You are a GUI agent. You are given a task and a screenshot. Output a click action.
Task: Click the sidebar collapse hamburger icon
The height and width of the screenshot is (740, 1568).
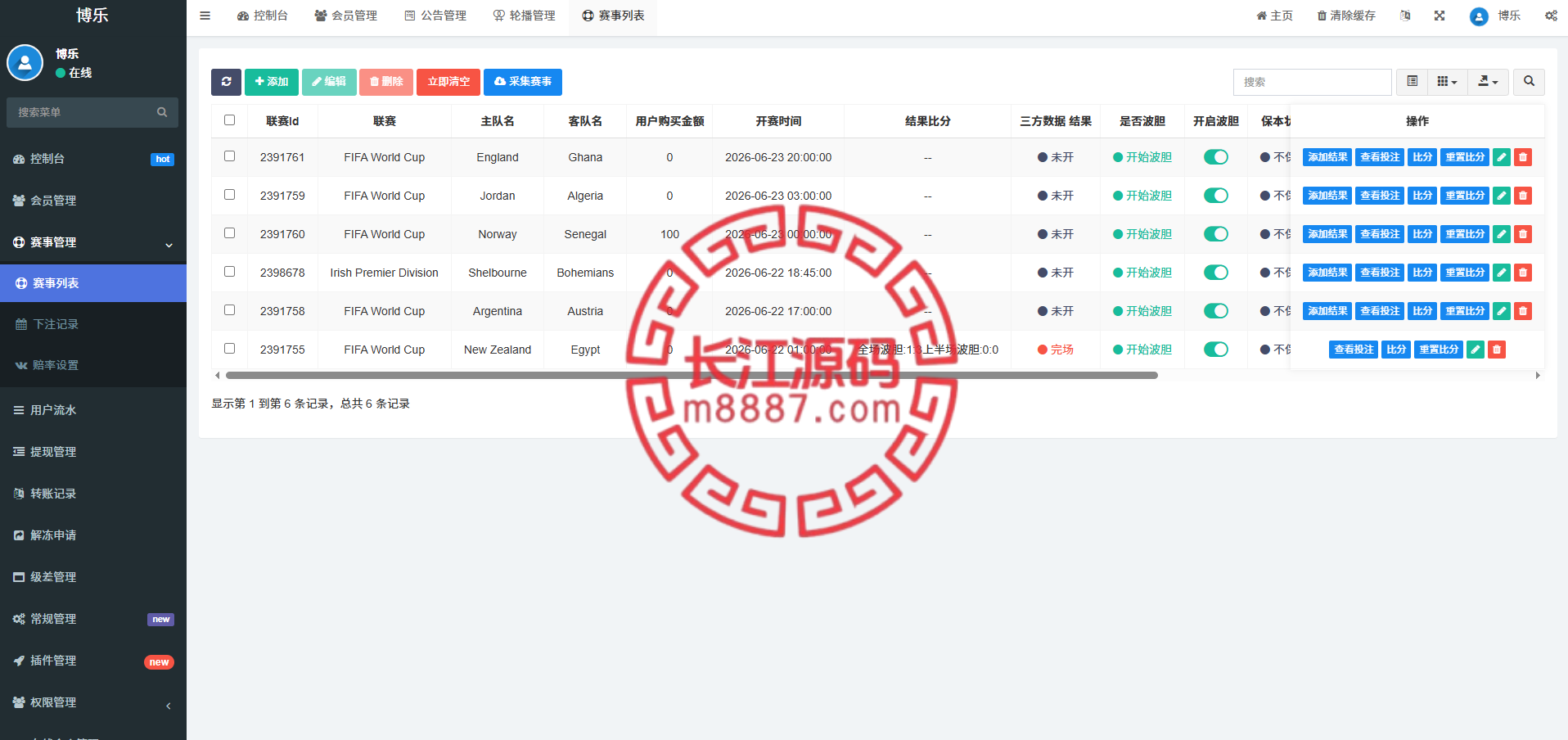coord(205,16)
